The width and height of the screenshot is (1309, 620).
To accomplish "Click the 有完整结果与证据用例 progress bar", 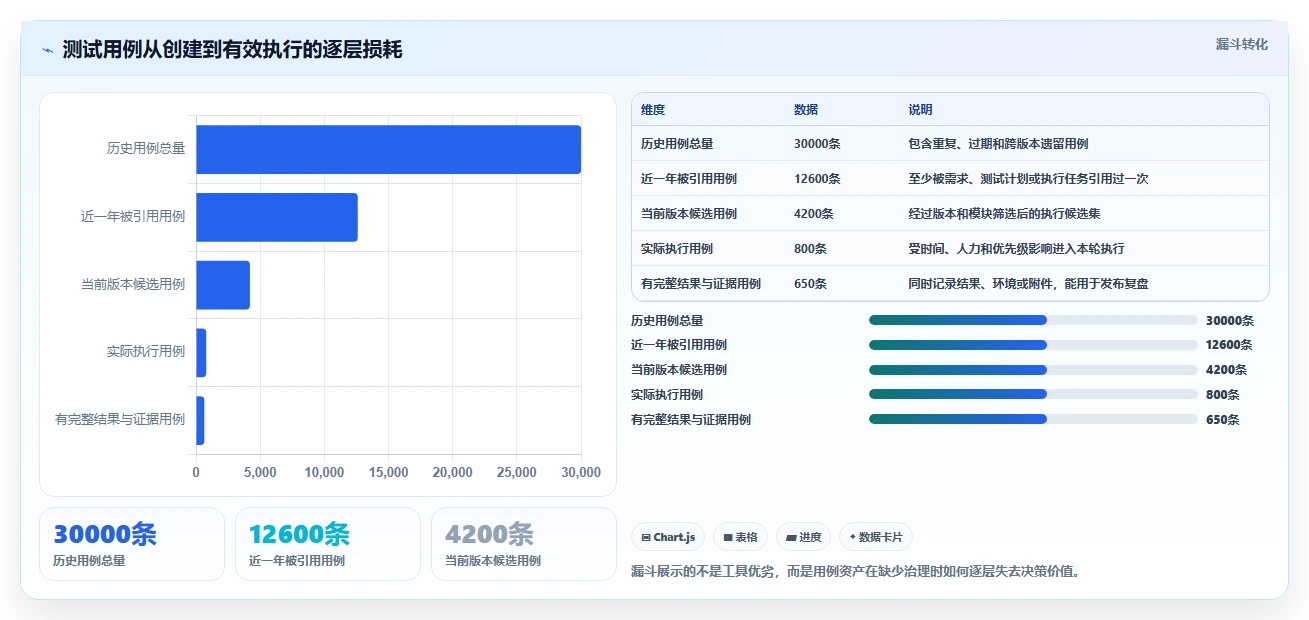I will point(1033,419).
